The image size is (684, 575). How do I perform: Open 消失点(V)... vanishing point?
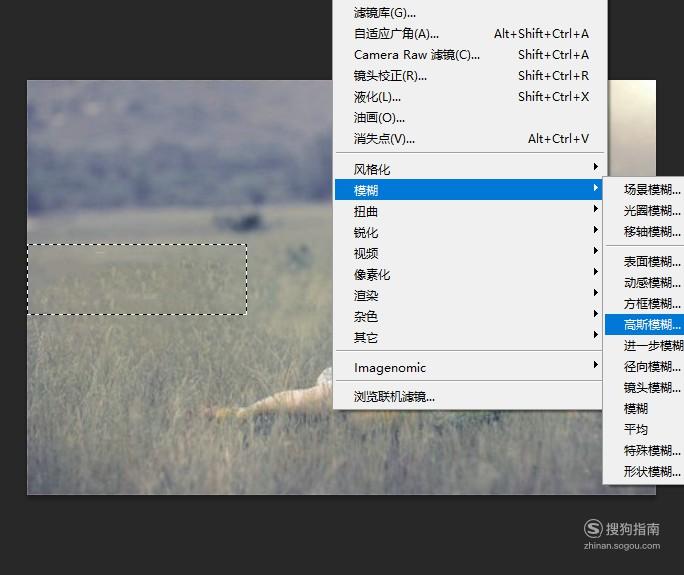coord(469,139)
